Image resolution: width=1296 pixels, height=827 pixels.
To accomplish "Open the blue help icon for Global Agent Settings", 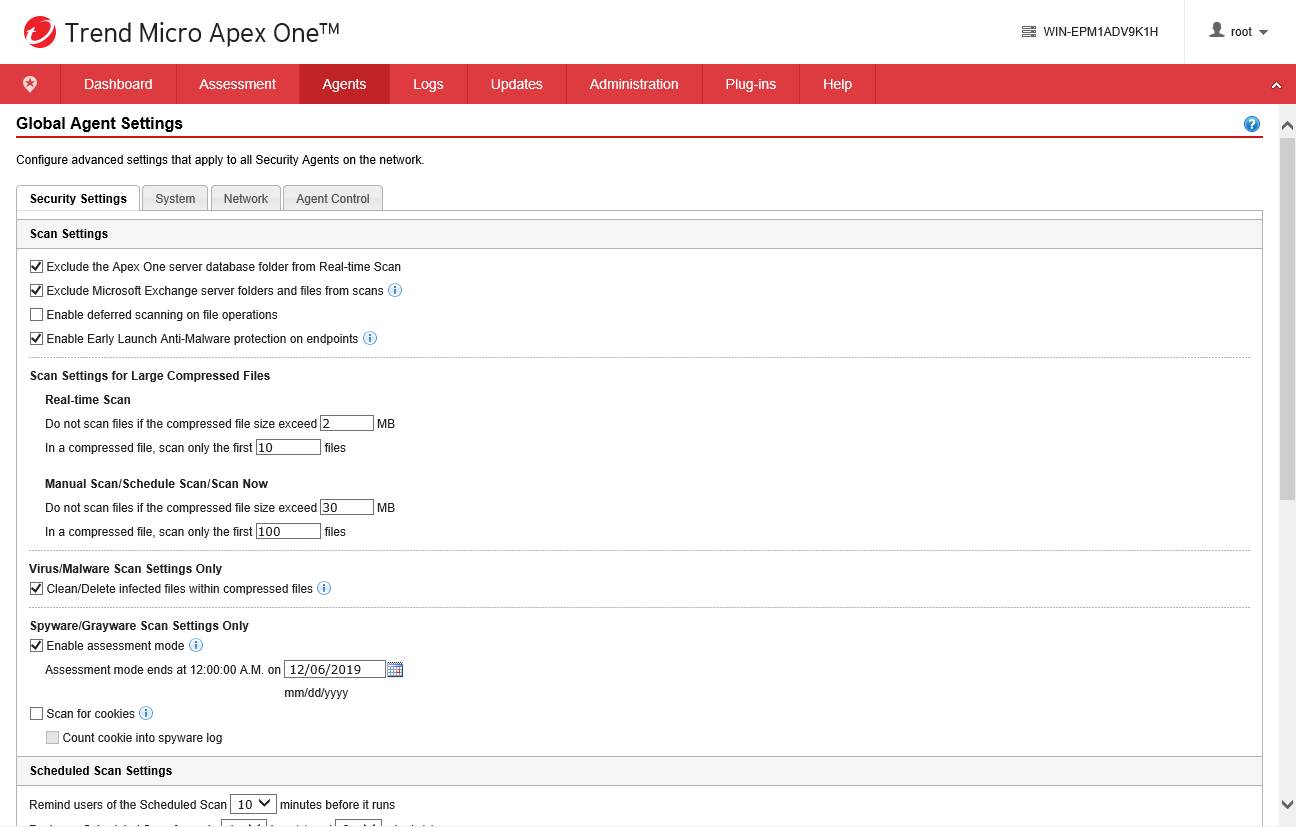I will click(x=1252, y=124).
